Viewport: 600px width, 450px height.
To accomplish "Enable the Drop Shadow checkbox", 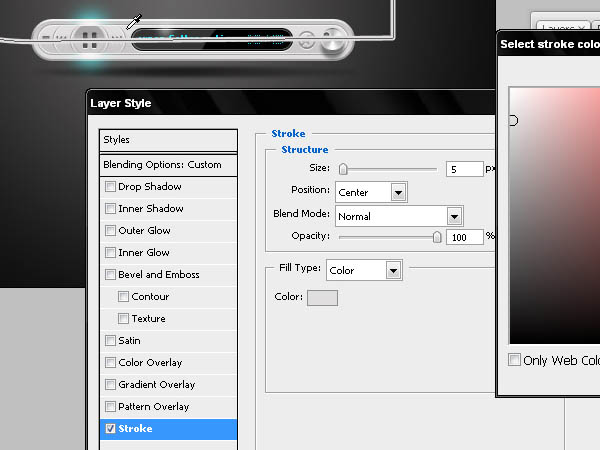I will tap(110, 187).
